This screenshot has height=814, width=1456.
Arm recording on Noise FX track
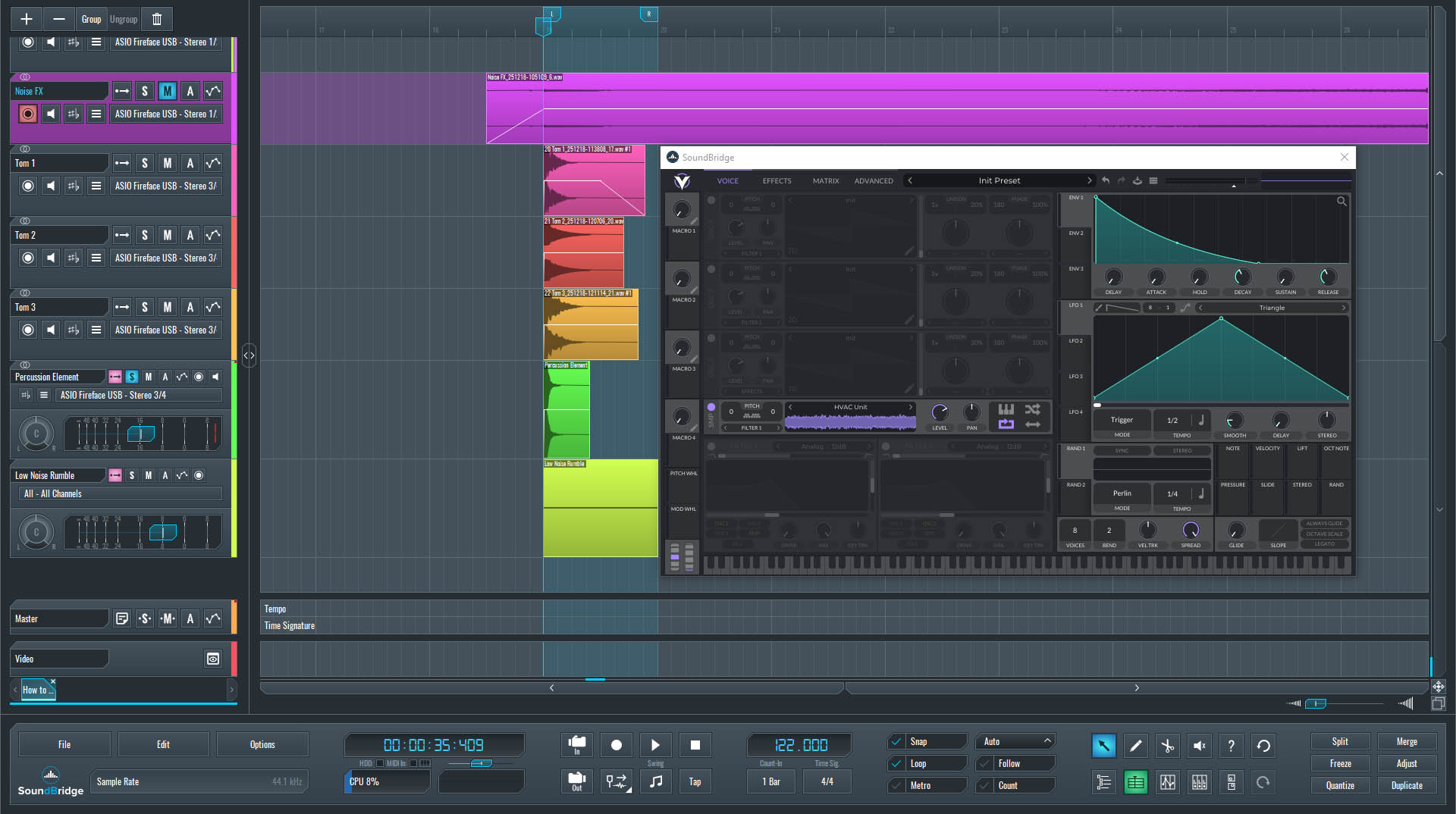28,114
